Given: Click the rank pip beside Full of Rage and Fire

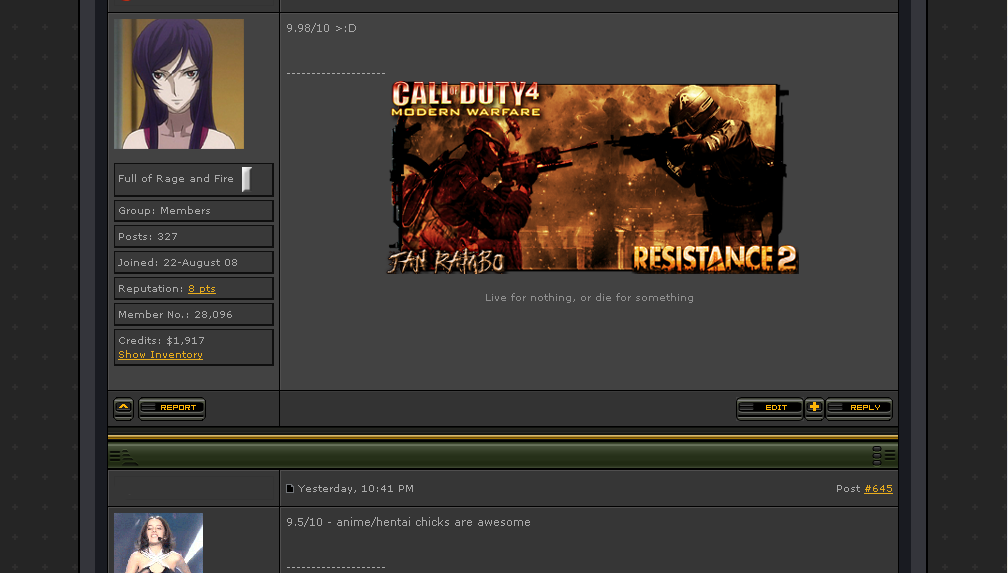Looking at the screenshot, I should pos(246,179).
